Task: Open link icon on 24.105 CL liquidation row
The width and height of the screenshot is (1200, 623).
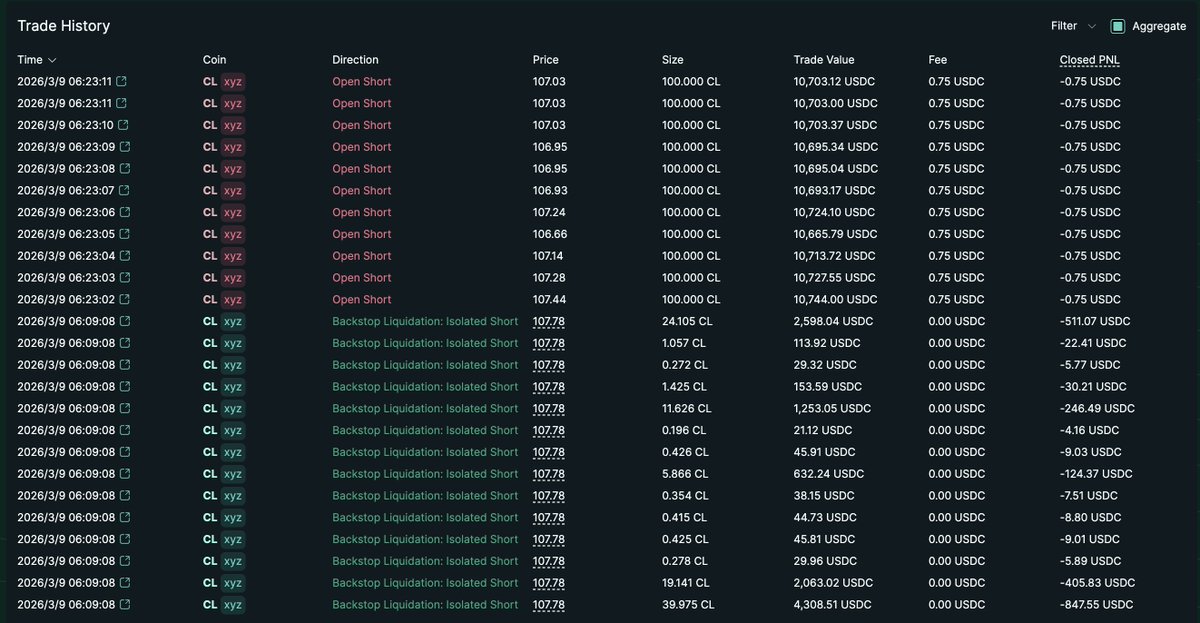Action: click(125, 322)
